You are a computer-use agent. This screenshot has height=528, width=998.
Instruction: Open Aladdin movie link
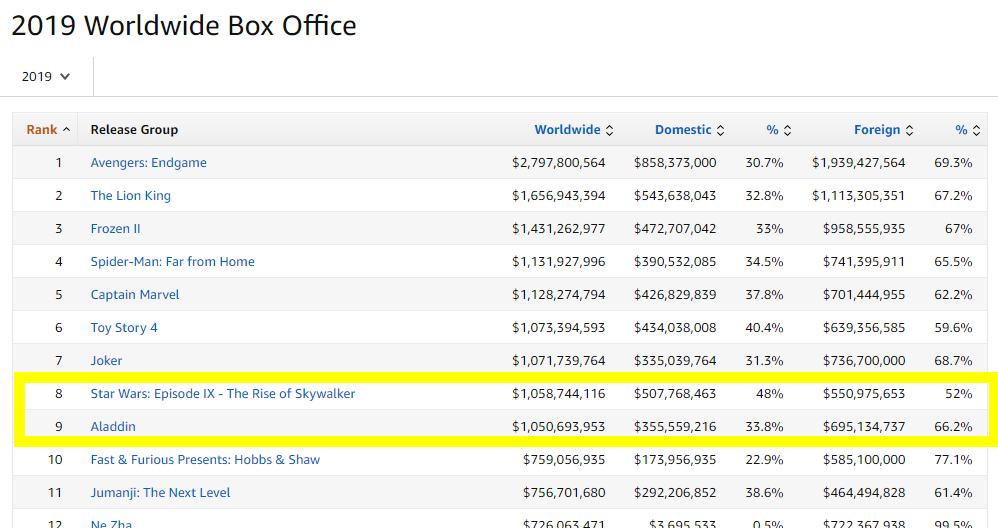coord(113,427)
